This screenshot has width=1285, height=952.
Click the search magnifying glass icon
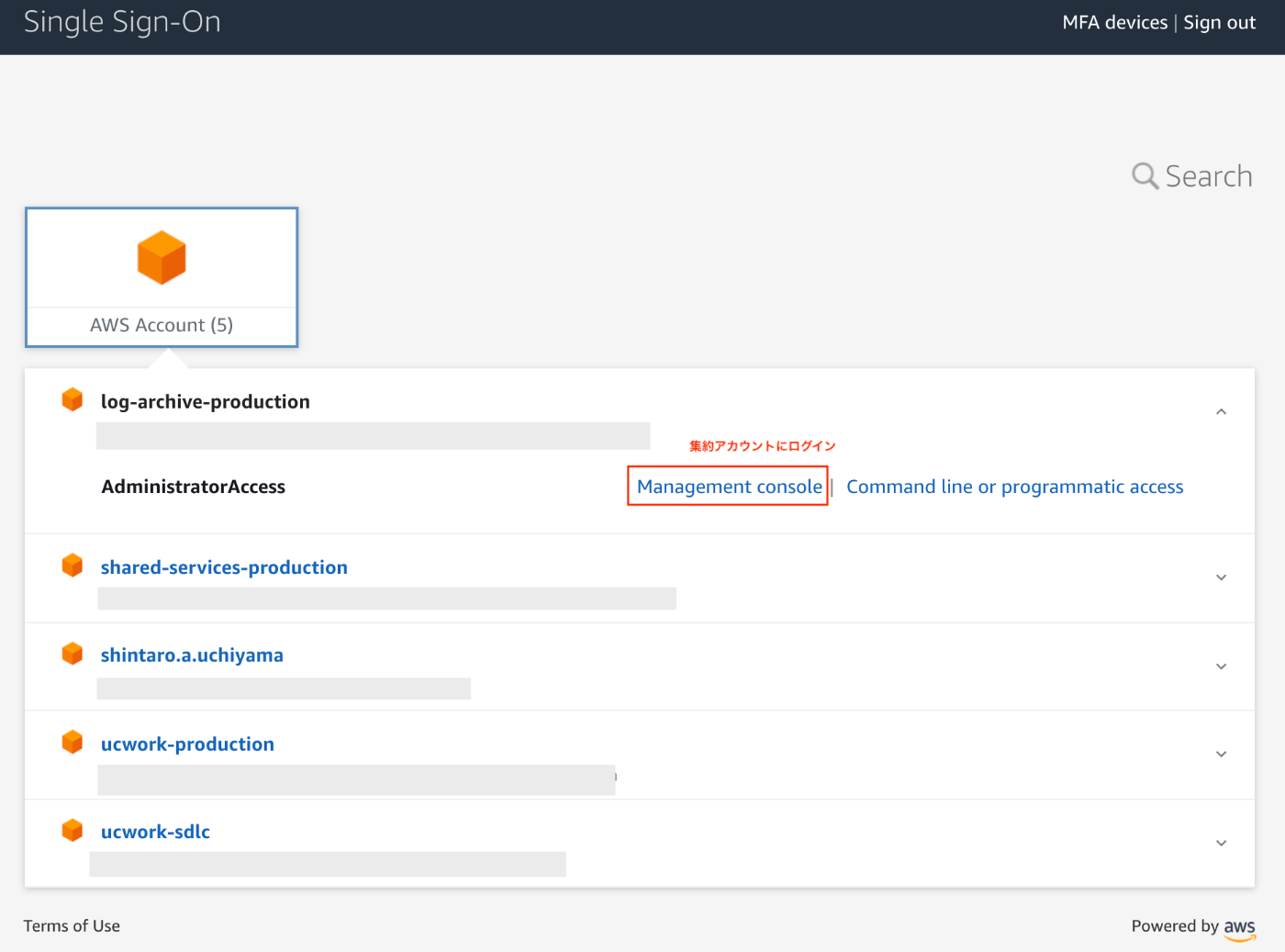pos(1145,175)
